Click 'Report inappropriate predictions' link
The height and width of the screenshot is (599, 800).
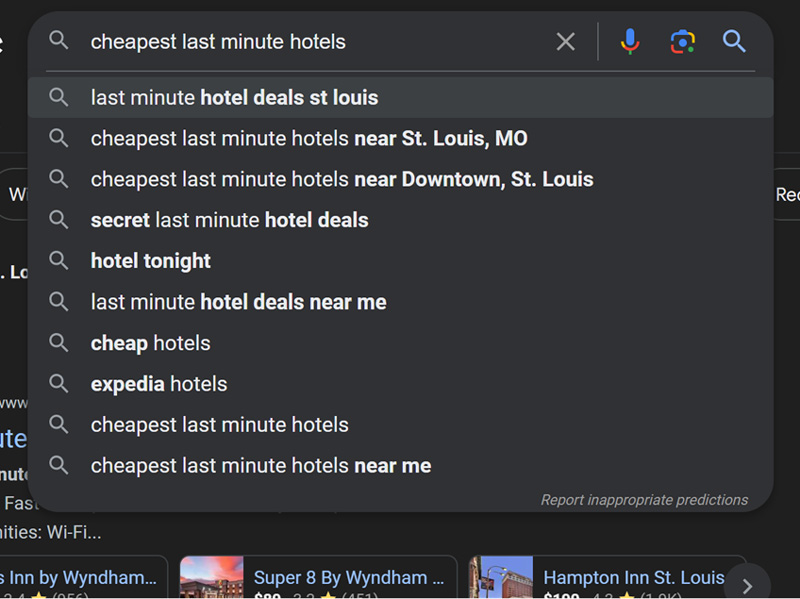click(644, 500)
